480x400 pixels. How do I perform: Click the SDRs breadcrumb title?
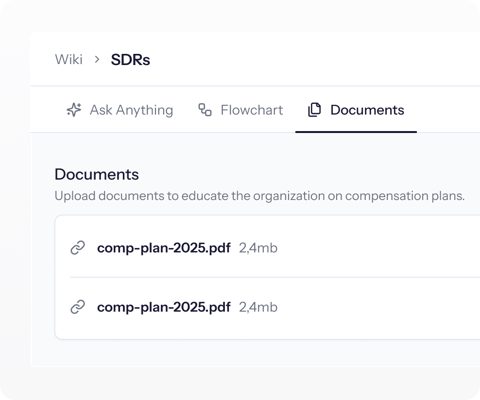[130, 60]
